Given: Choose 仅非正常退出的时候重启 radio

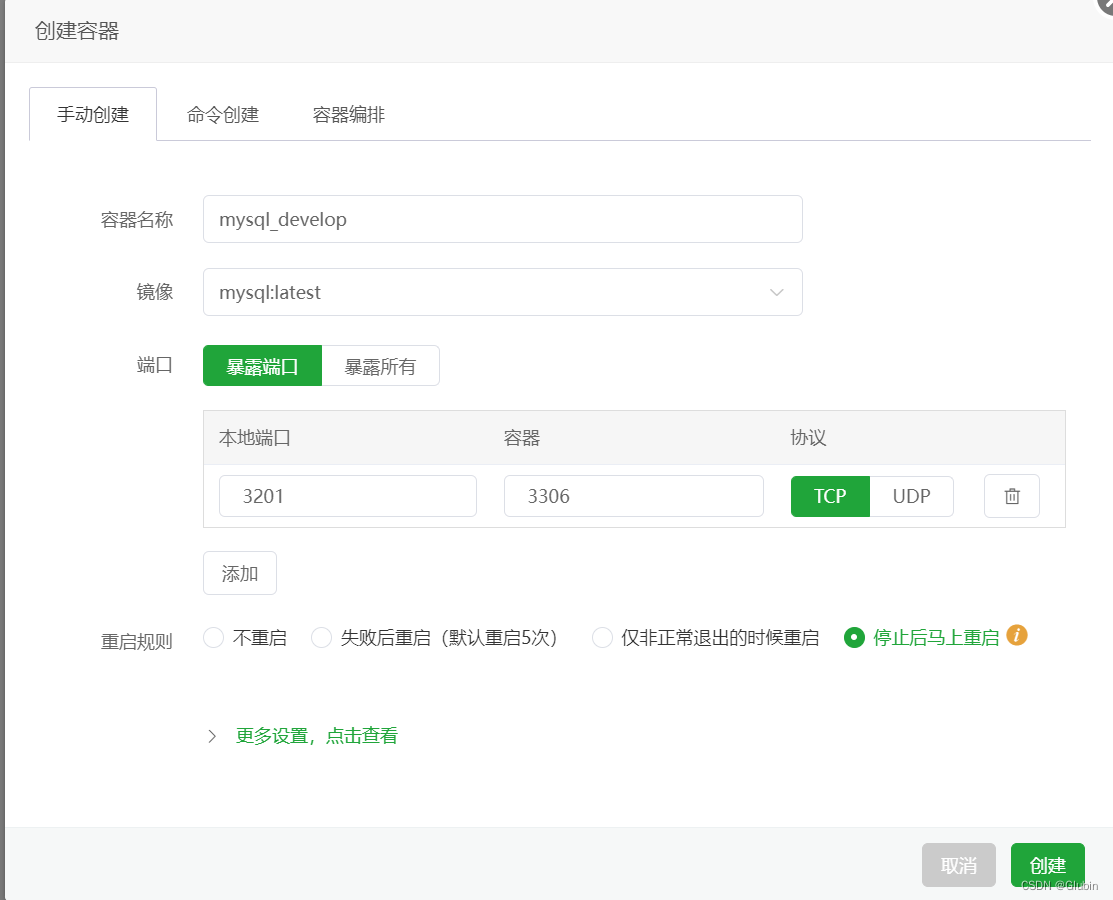Looking at the screenshot, I should coord(602,637).
